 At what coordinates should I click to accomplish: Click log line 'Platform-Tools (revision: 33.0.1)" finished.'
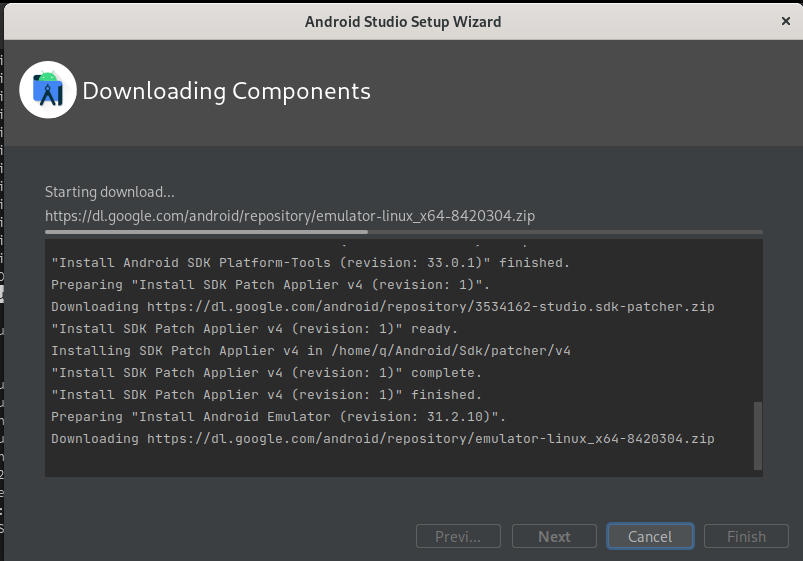(310, 263)
